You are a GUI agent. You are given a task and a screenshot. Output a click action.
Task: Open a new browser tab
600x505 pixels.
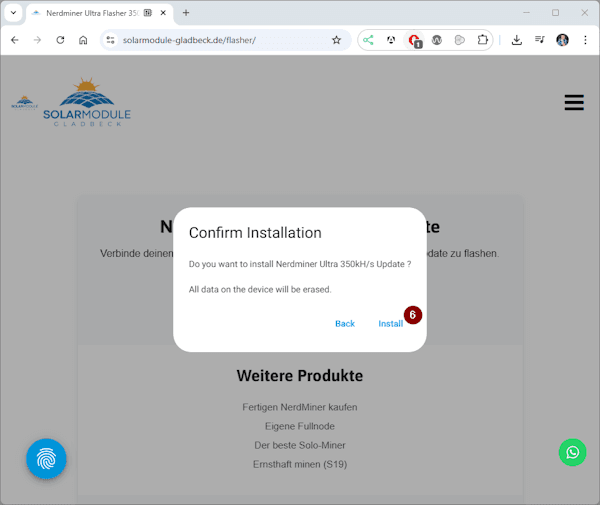pyautogui.click(x=186, y=13)
